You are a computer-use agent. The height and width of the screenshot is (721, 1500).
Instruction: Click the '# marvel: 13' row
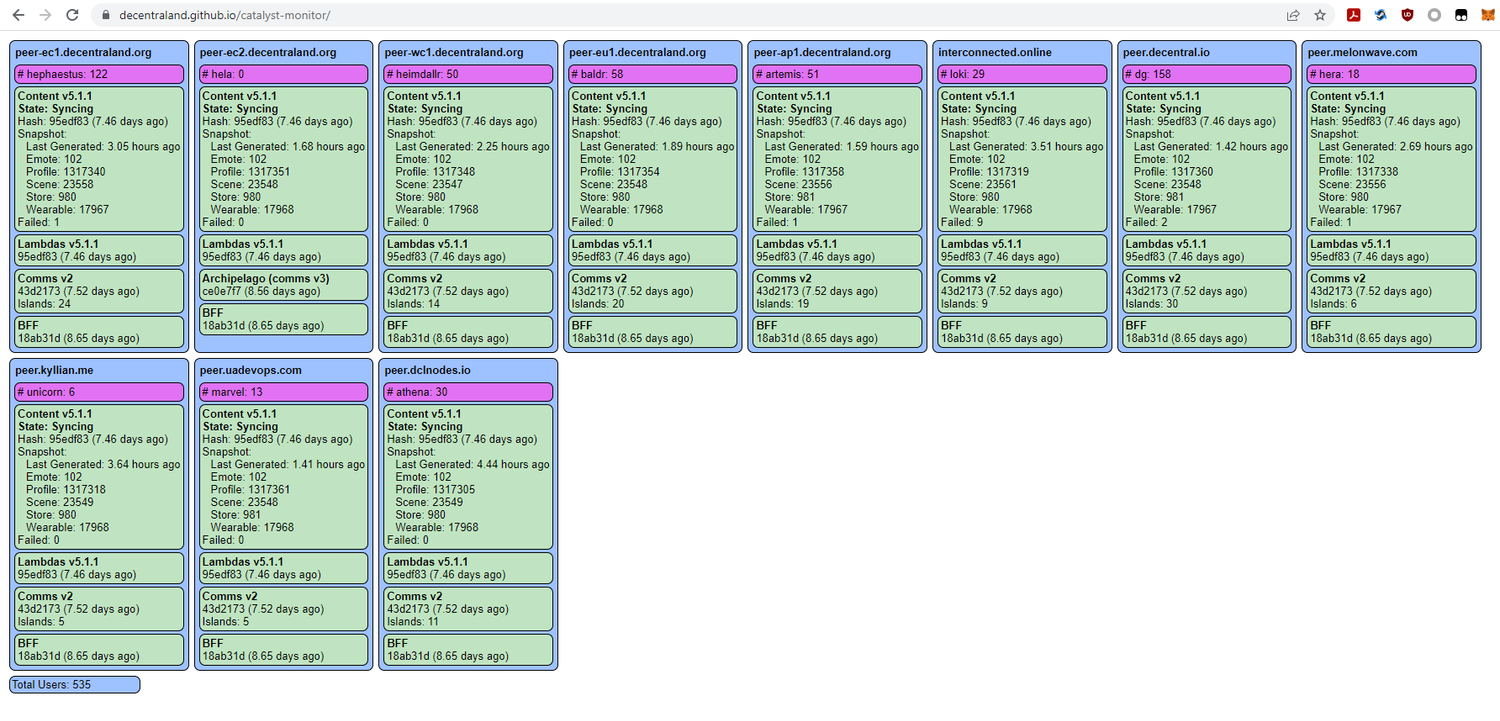pyautogui.click(x=284, y=392)
